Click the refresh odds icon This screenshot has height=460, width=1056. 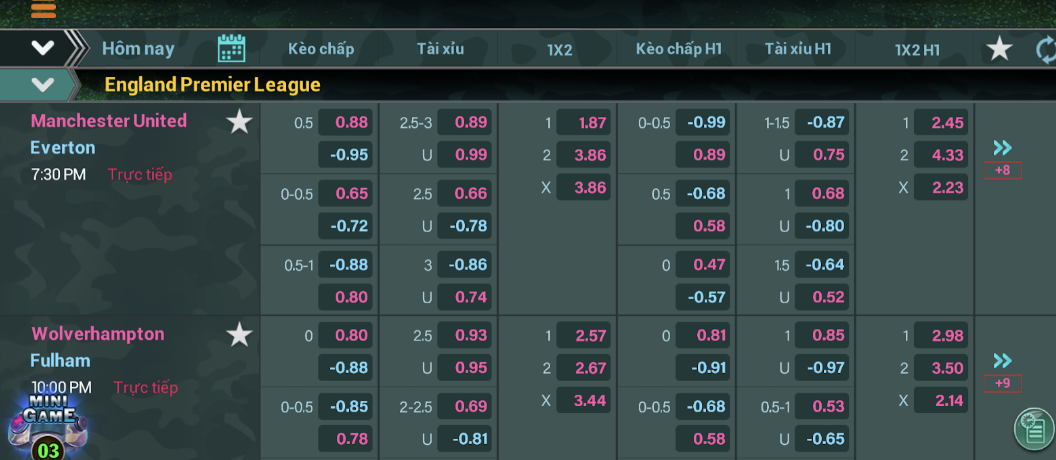[1045, 49]
